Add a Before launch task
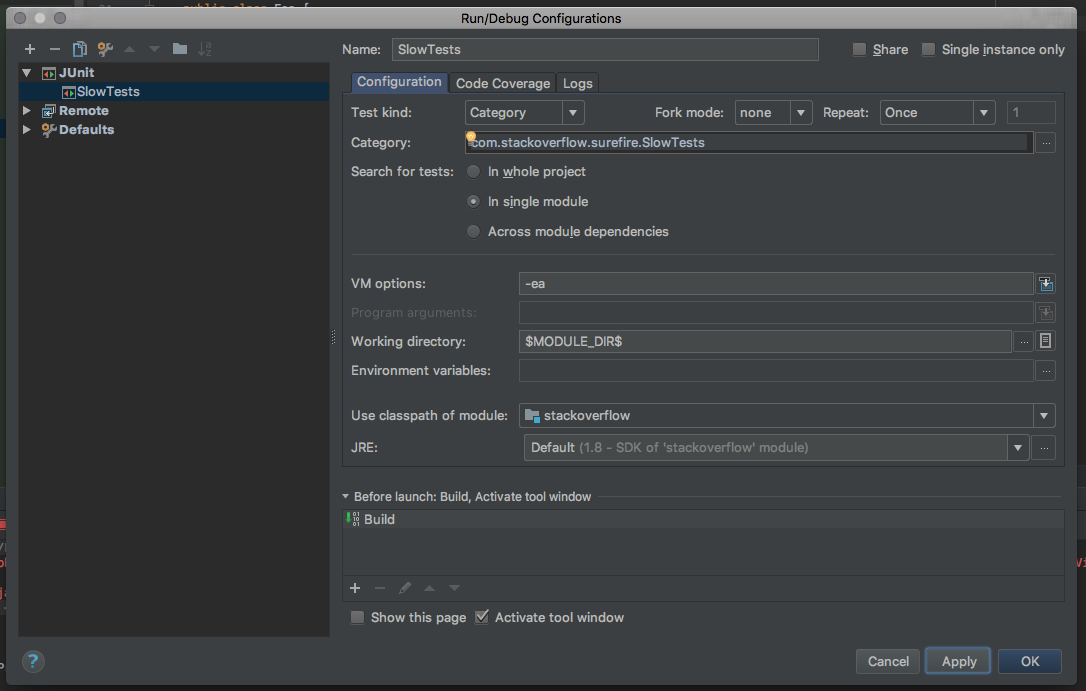Image resolution: width=1086 pixels, height=691 pixels. click(355, 588)
